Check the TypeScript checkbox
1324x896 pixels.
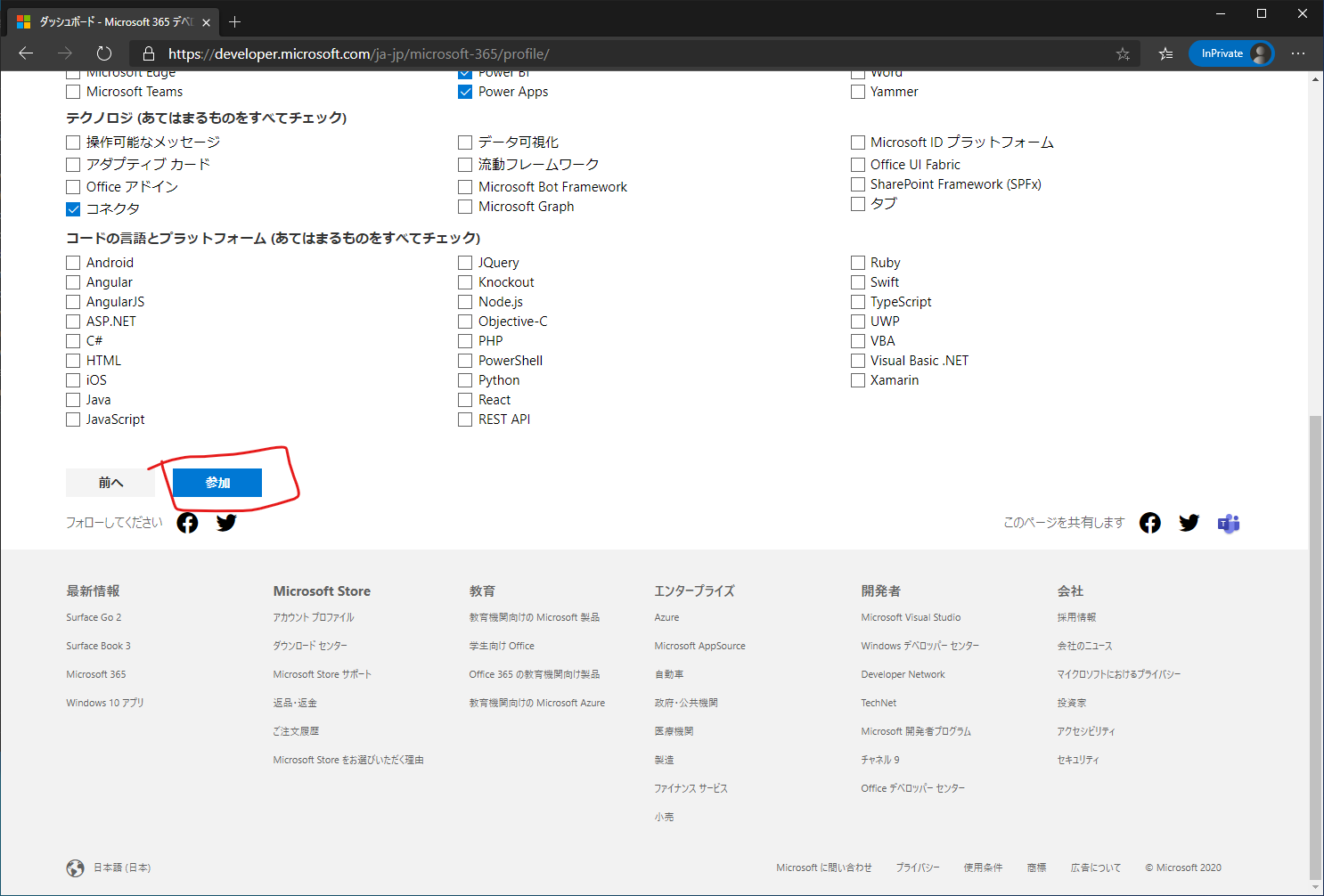tap(858, 302)
